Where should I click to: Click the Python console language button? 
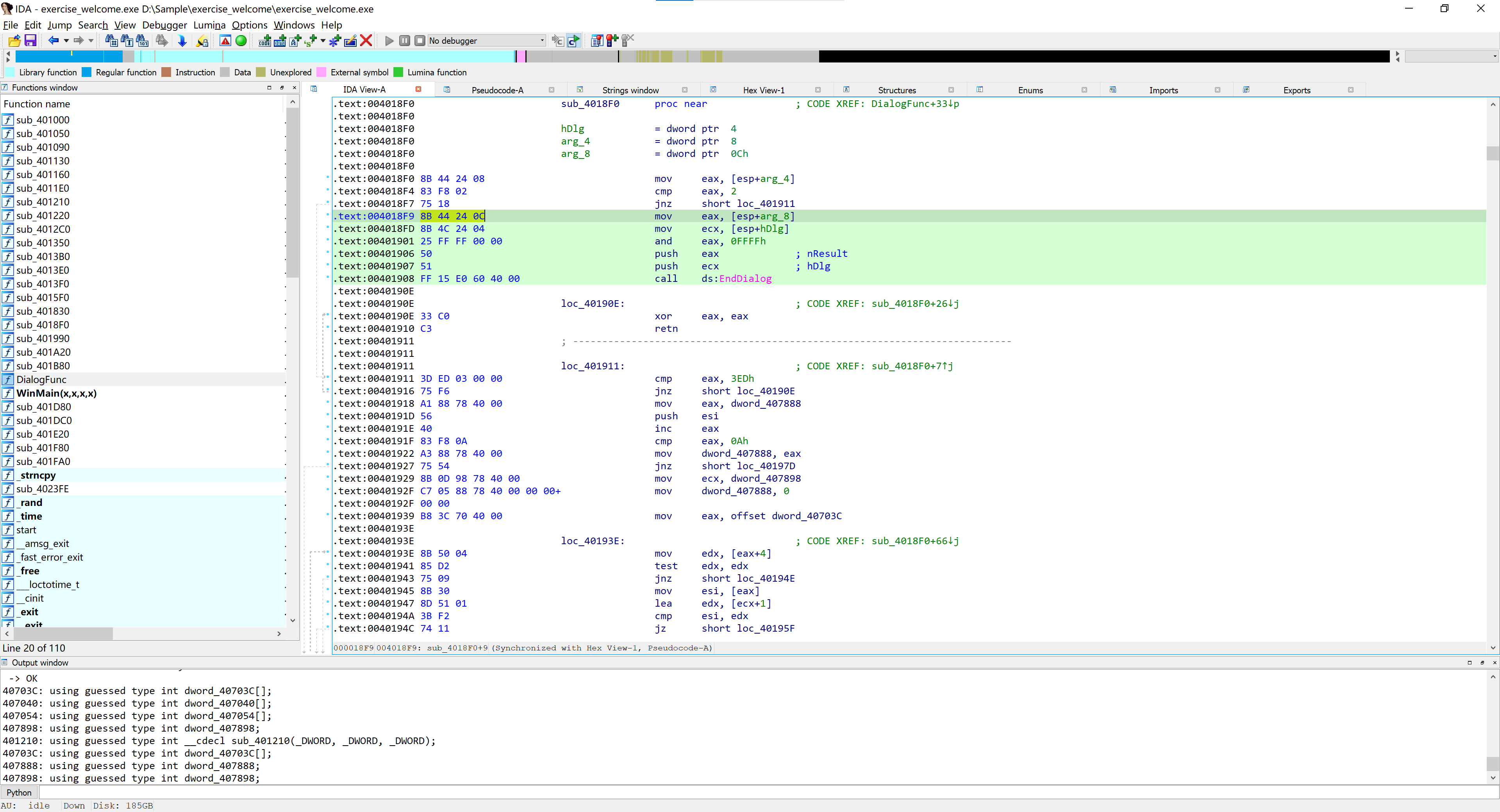19,792
